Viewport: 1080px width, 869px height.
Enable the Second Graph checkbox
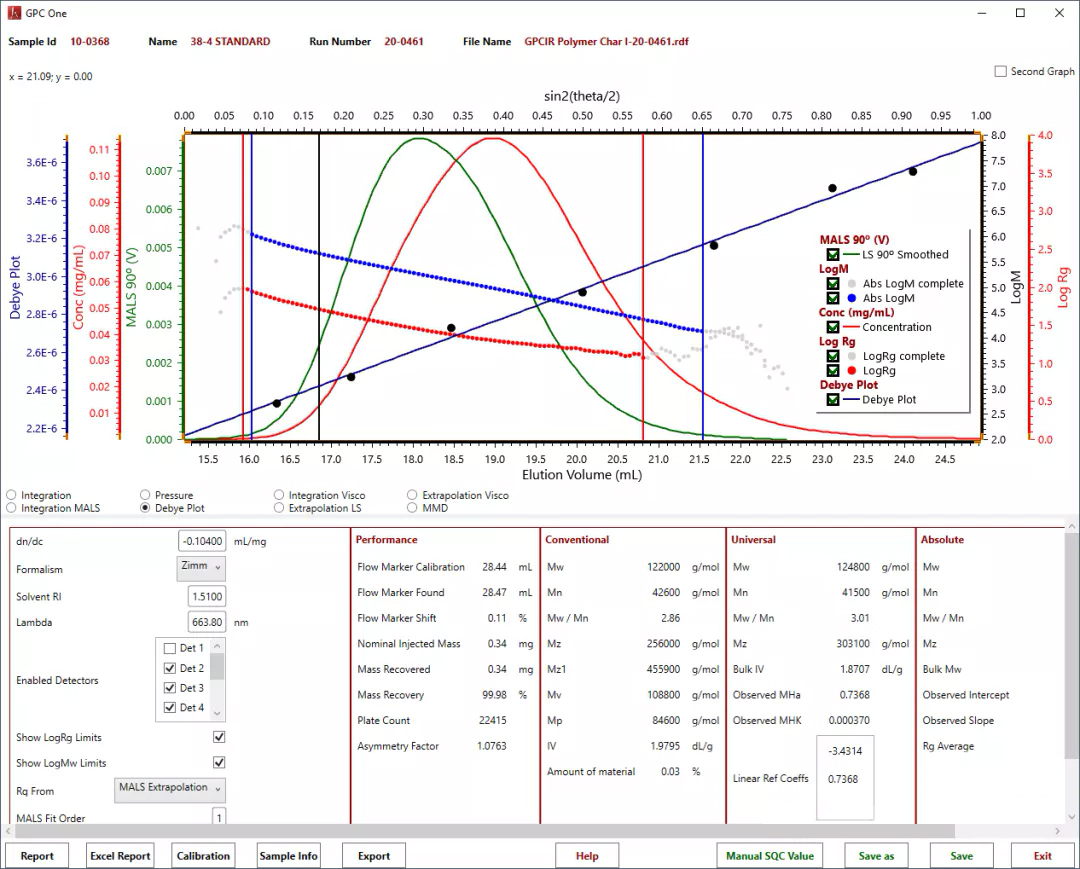[x=1001, y=72]
